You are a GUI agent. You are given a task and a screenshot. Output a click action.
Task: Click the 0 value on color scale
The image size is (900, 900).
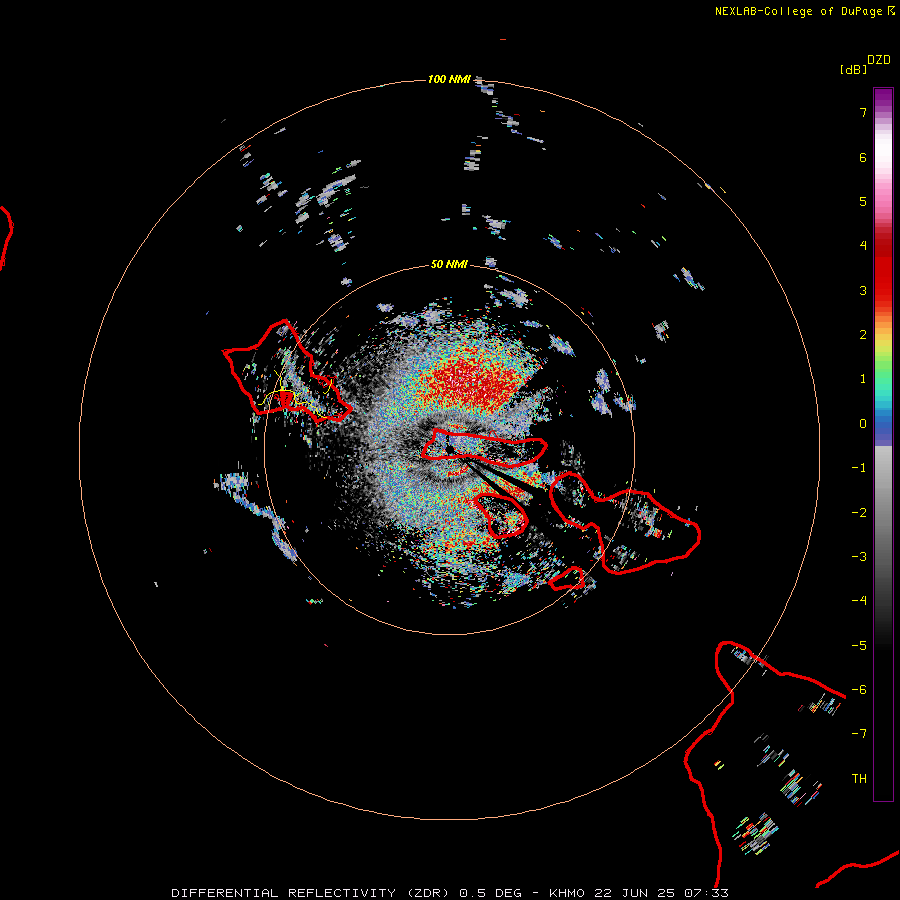pyautogui.click(x=863, y=424)
